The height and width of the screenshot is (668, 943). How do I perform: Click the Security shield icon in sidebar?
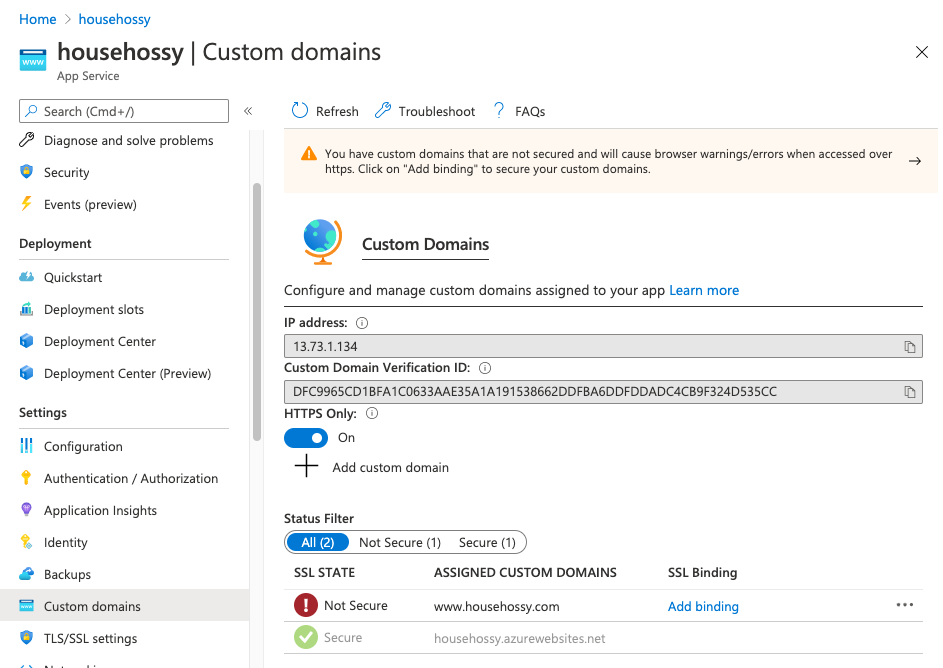(x=26, y=172)
